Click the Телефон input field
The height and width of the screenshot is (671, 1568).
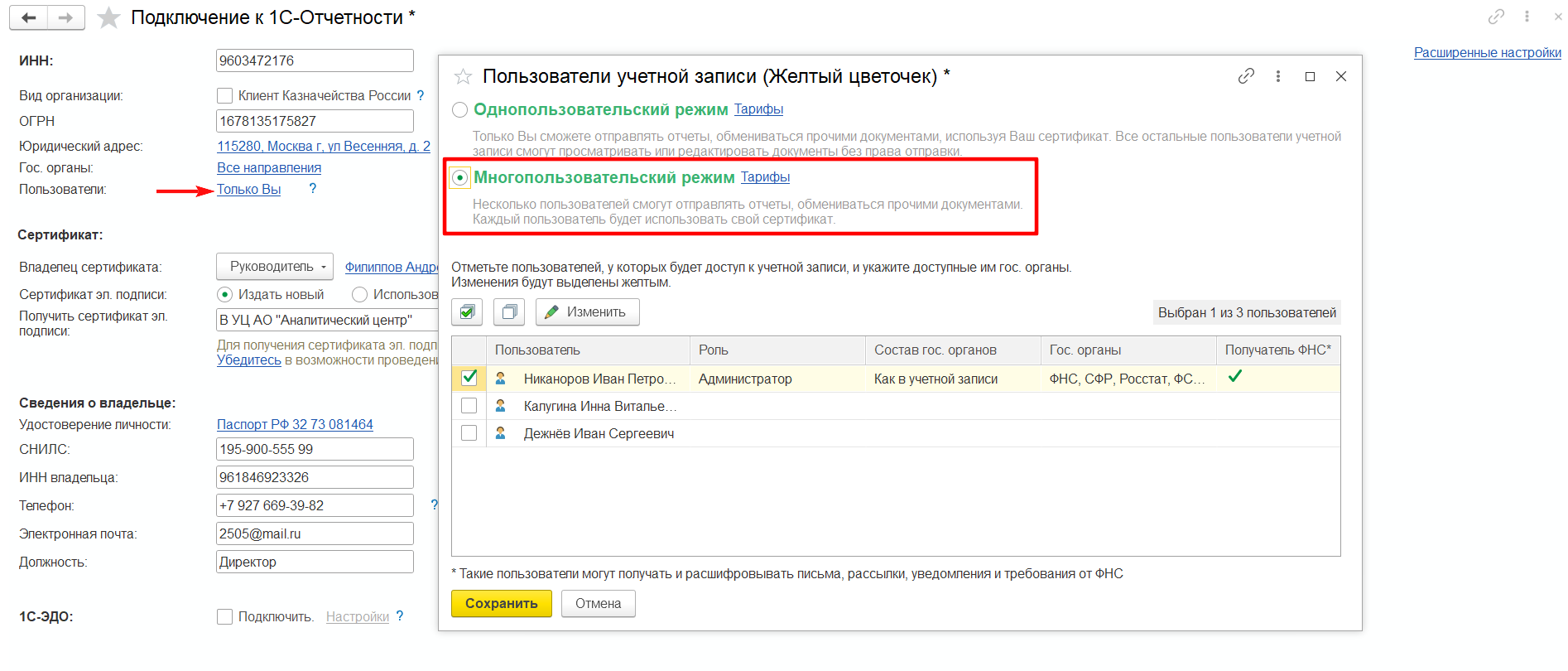click(x=315, y=505)
